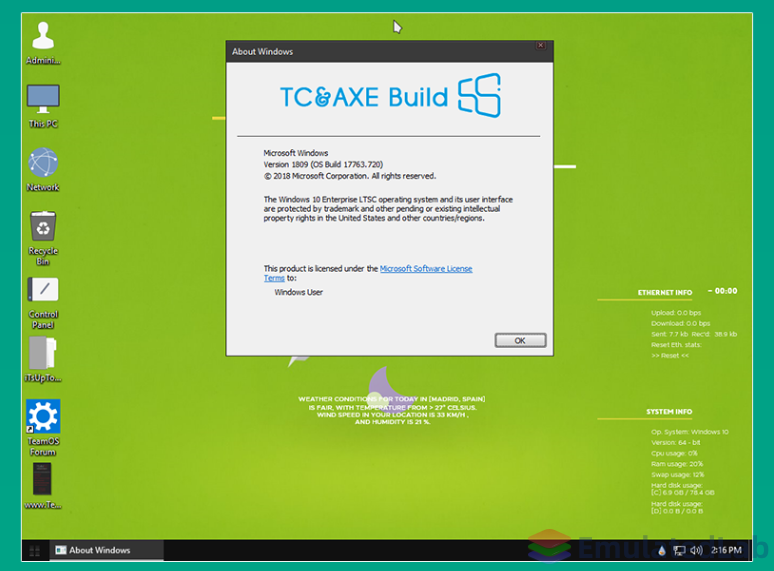Screen dimensions: 774x571
Task: Select the Network desktop icon
Action: pyautogui.click(x=43, y=169)
